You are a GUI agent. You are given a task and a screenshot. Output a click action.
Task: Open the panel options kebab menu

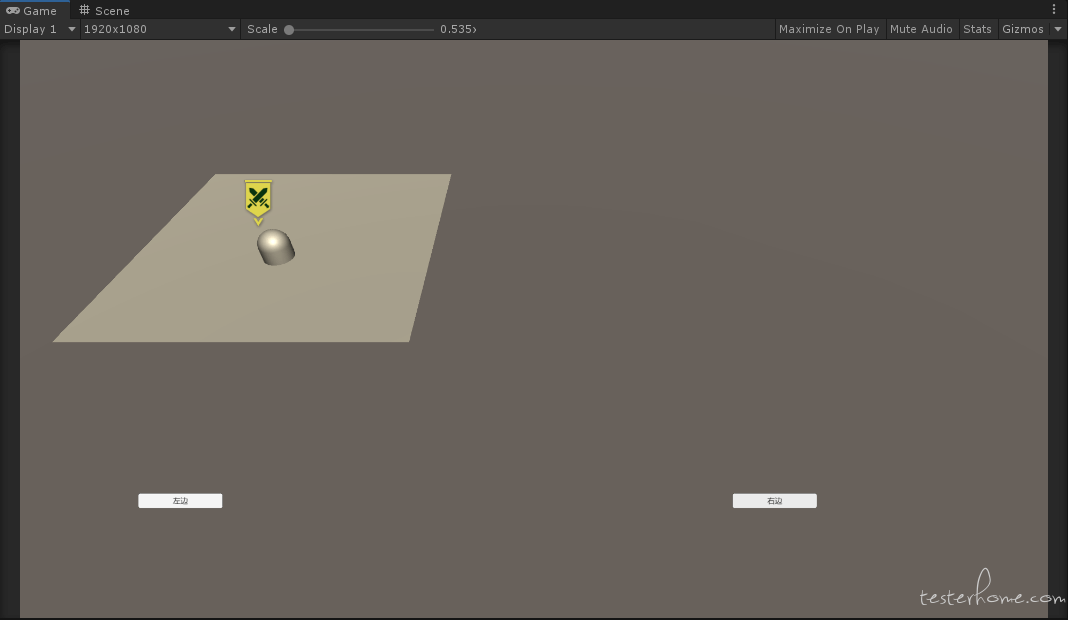click(x=1054, y=10)
